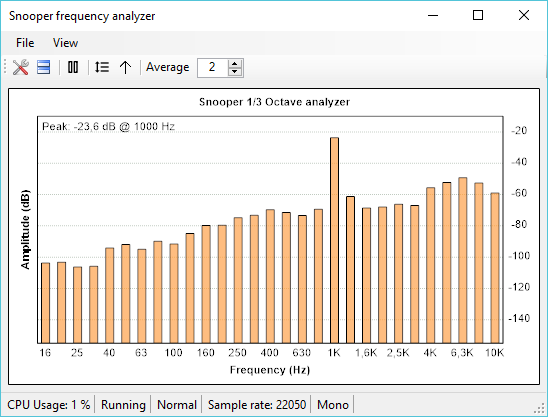Click the Frequency (Hz) axis label
Image resolution: width=548 pixels, height=417 pixels.
pyautogui.click(x=270, y=370)
